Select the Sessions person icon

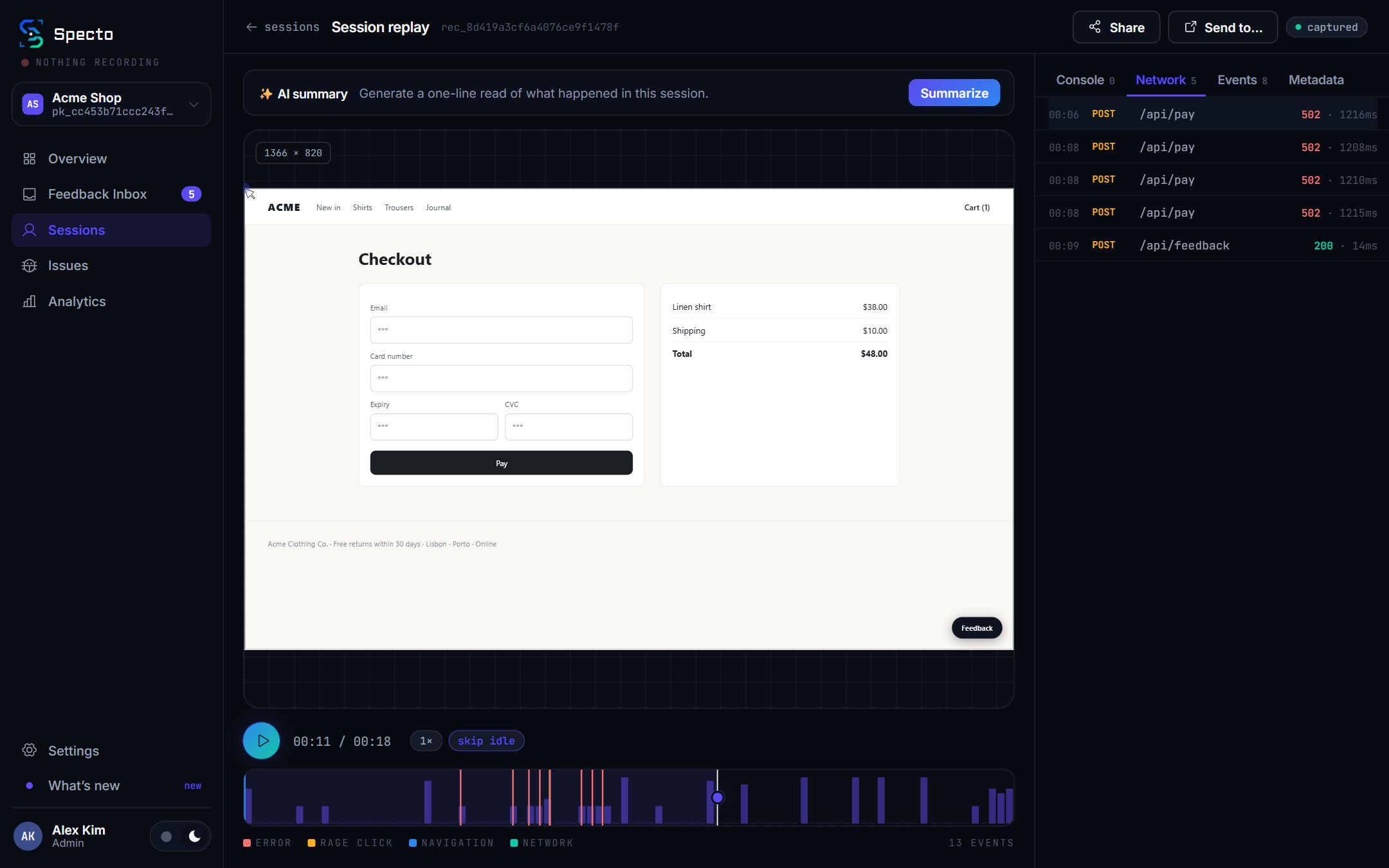30,230
